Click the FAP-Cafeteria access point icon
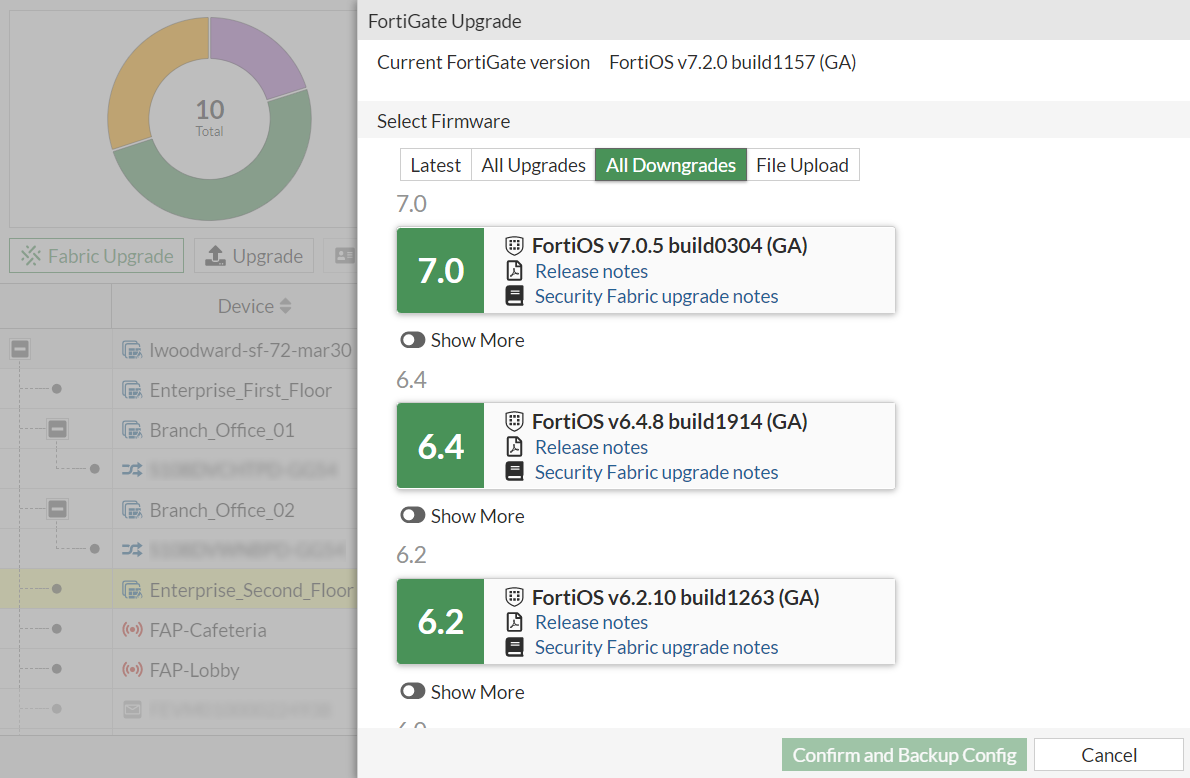Viewport: 1190px width, 778px height. 131,630
